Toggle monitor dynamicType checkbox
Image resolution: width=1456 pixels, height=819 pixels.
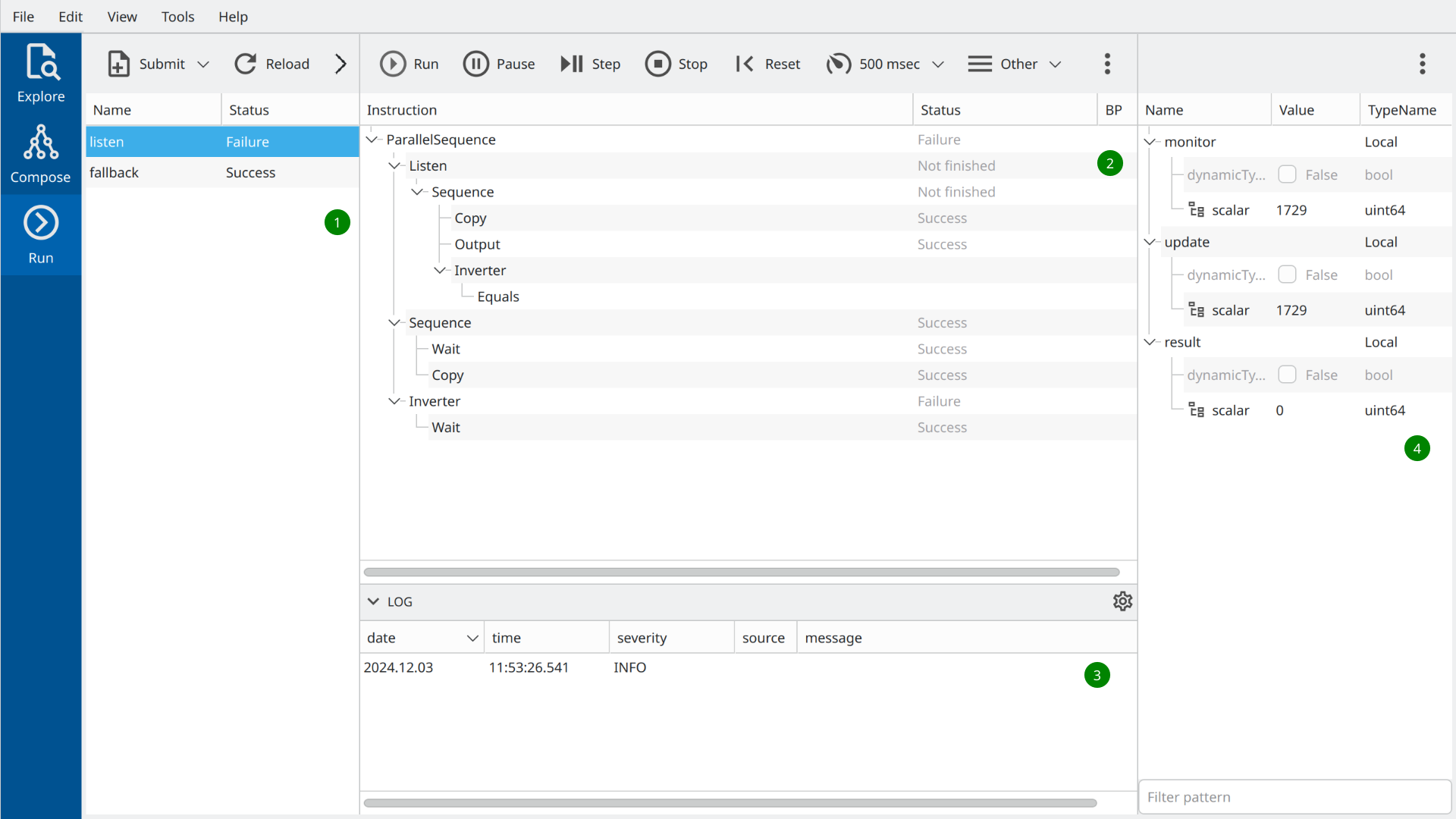(x=1287, y=174)
